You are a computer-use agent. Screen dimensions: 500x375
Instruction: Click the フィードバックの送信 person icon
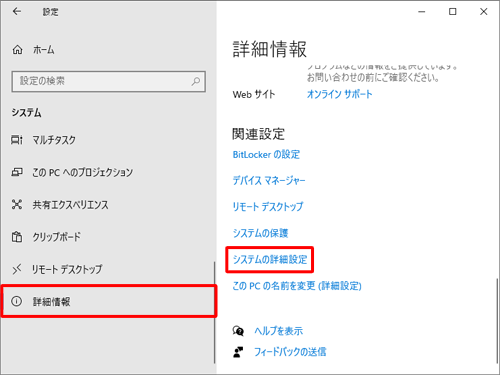pyautogui.click(x=238, y=352)
